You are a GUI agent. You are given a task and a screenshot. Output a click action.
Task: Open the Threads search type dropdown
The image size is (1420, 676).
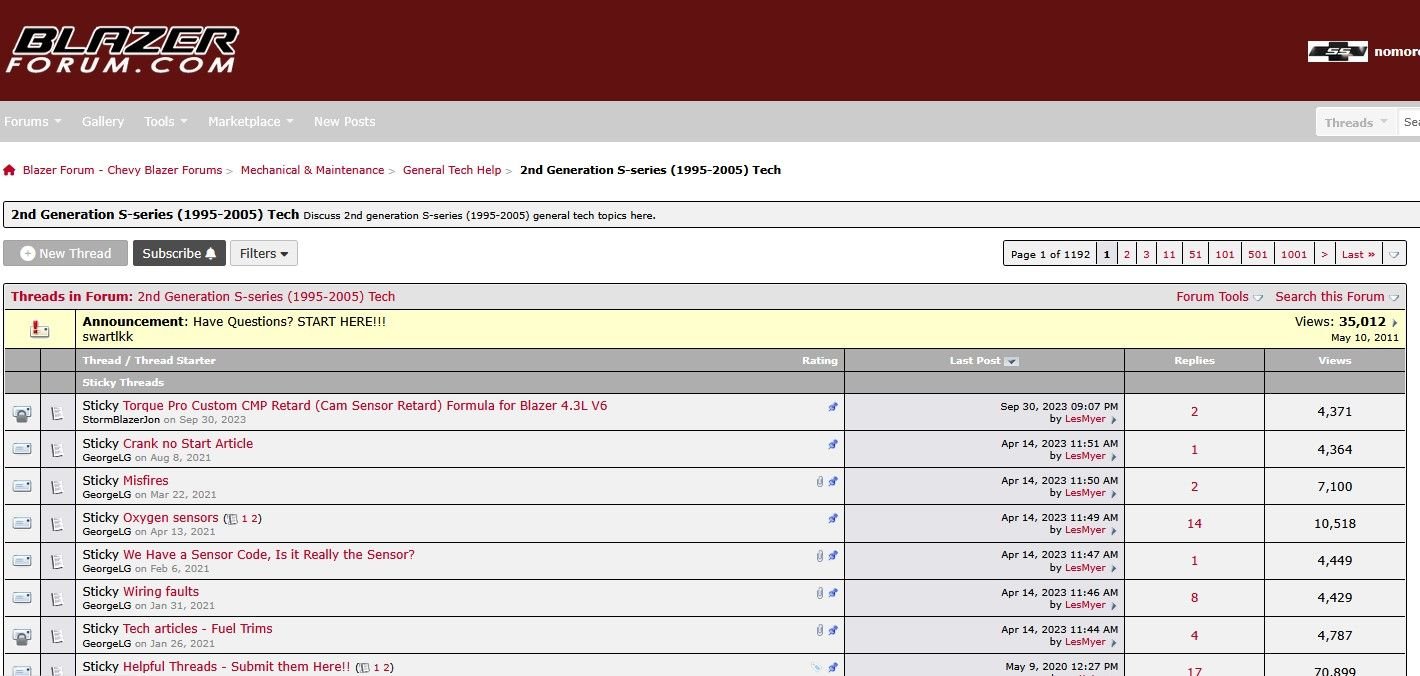point(1356,122)
